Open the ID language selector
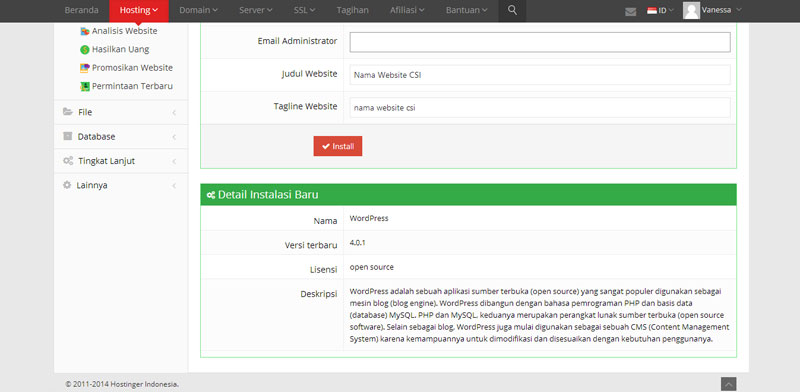Image resolution: width=800 pixels, height=392 pixels. tap(661, 10)
